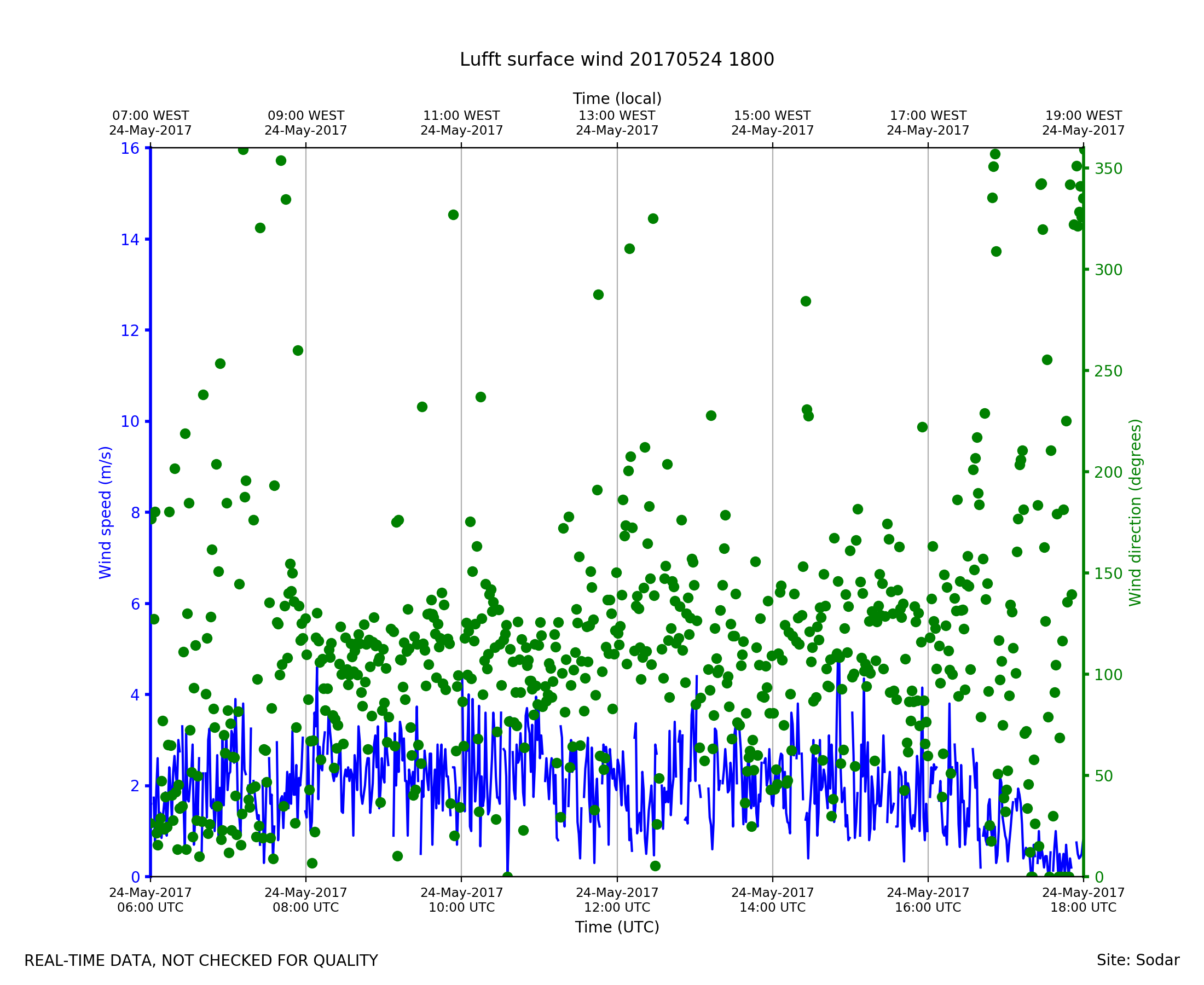Click the Time (UTC) axis label

coord(617,927)
